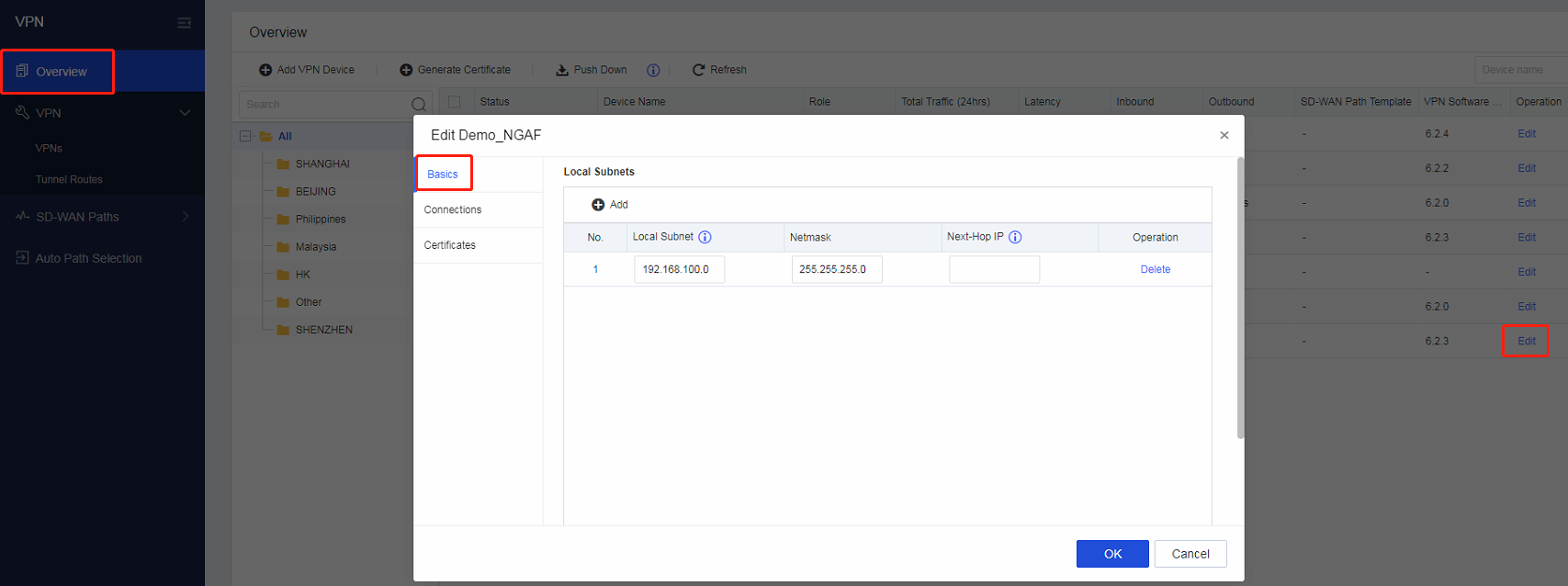Click the info icon beside Local Subnet
1568x586 pixels.
(x=705, y=237)
